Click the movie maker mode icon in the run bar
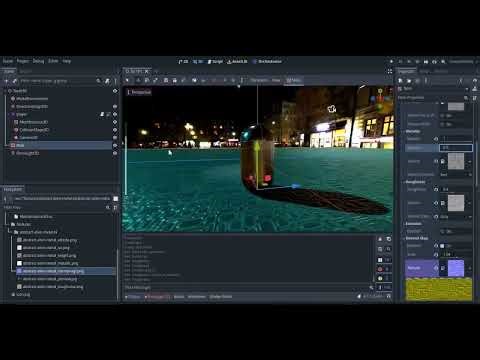480x360 pixels. click(443, 61)
